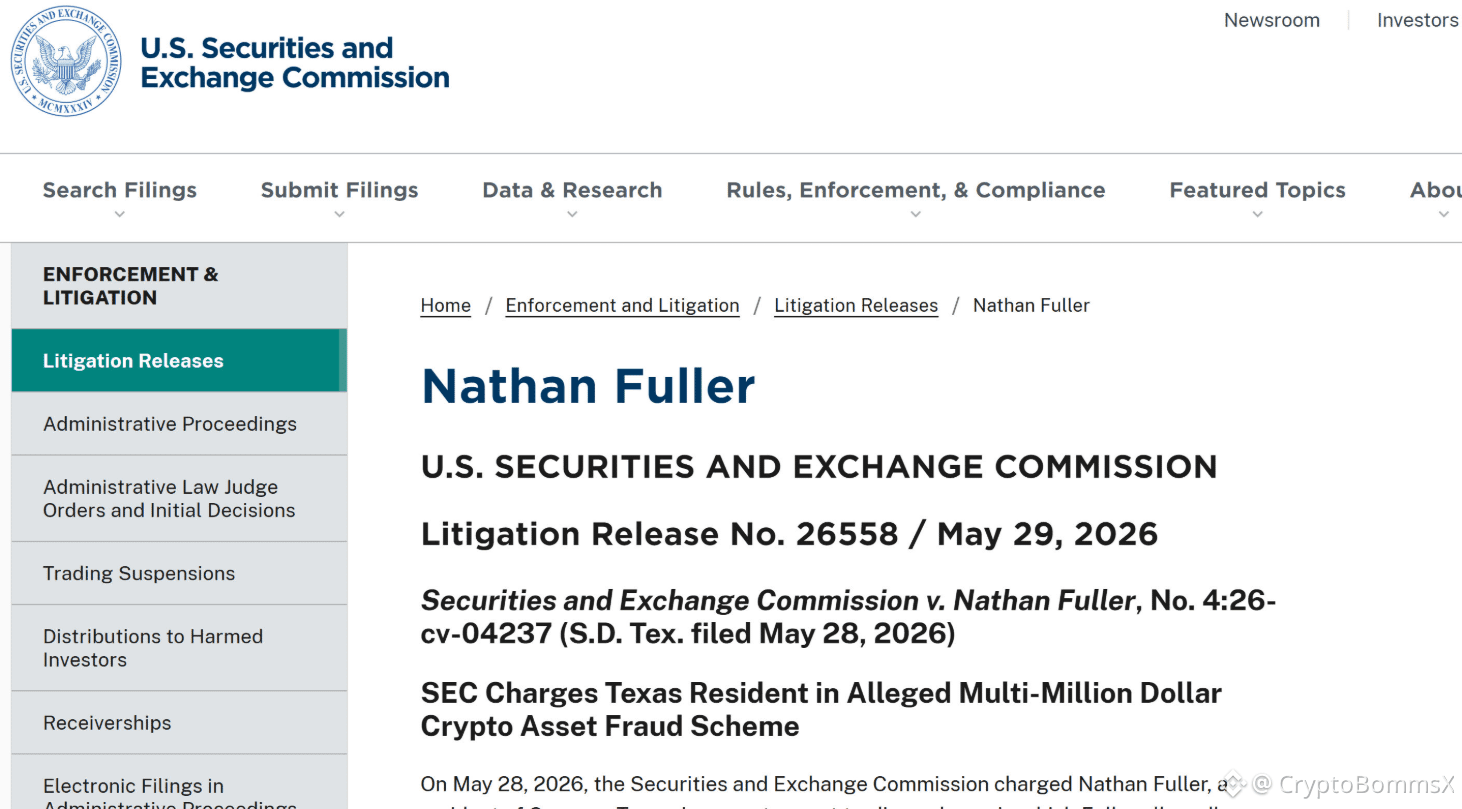
Task: Open the Newsroom link
Action: click(x=1271, y=20)
